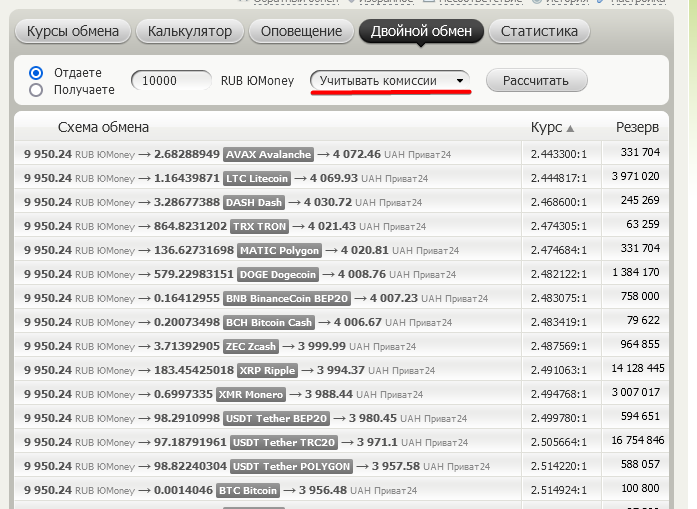Select the TRX TRON currency tag
697x509 pixels.
[260, 226]
